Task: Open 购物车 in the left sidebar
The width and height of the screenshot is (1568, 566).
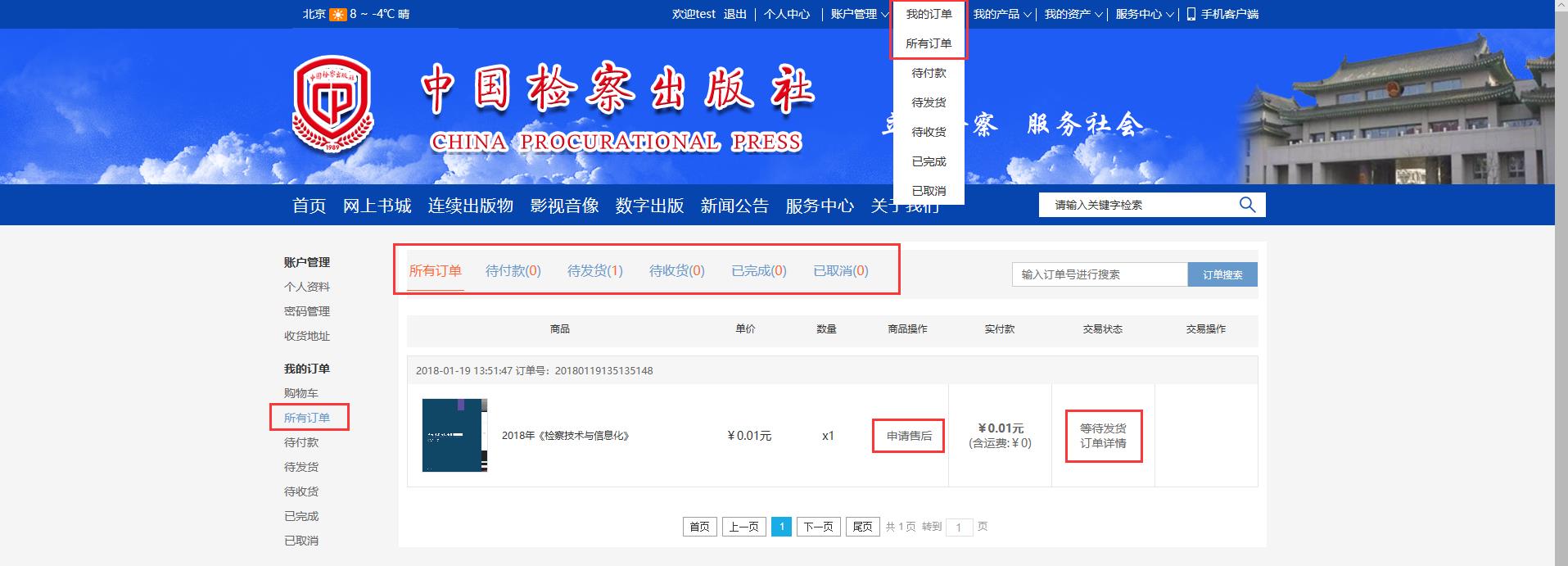Action: click(301, 393)
